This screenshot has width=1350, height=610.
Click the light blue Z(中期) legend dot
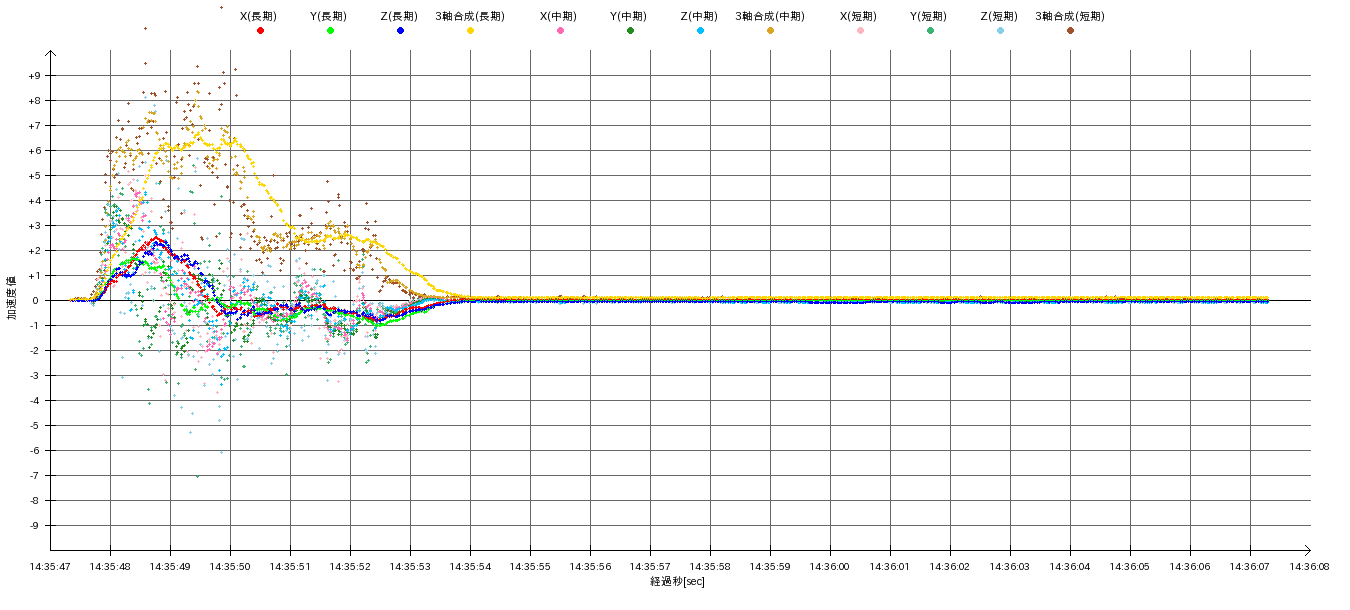700,31
